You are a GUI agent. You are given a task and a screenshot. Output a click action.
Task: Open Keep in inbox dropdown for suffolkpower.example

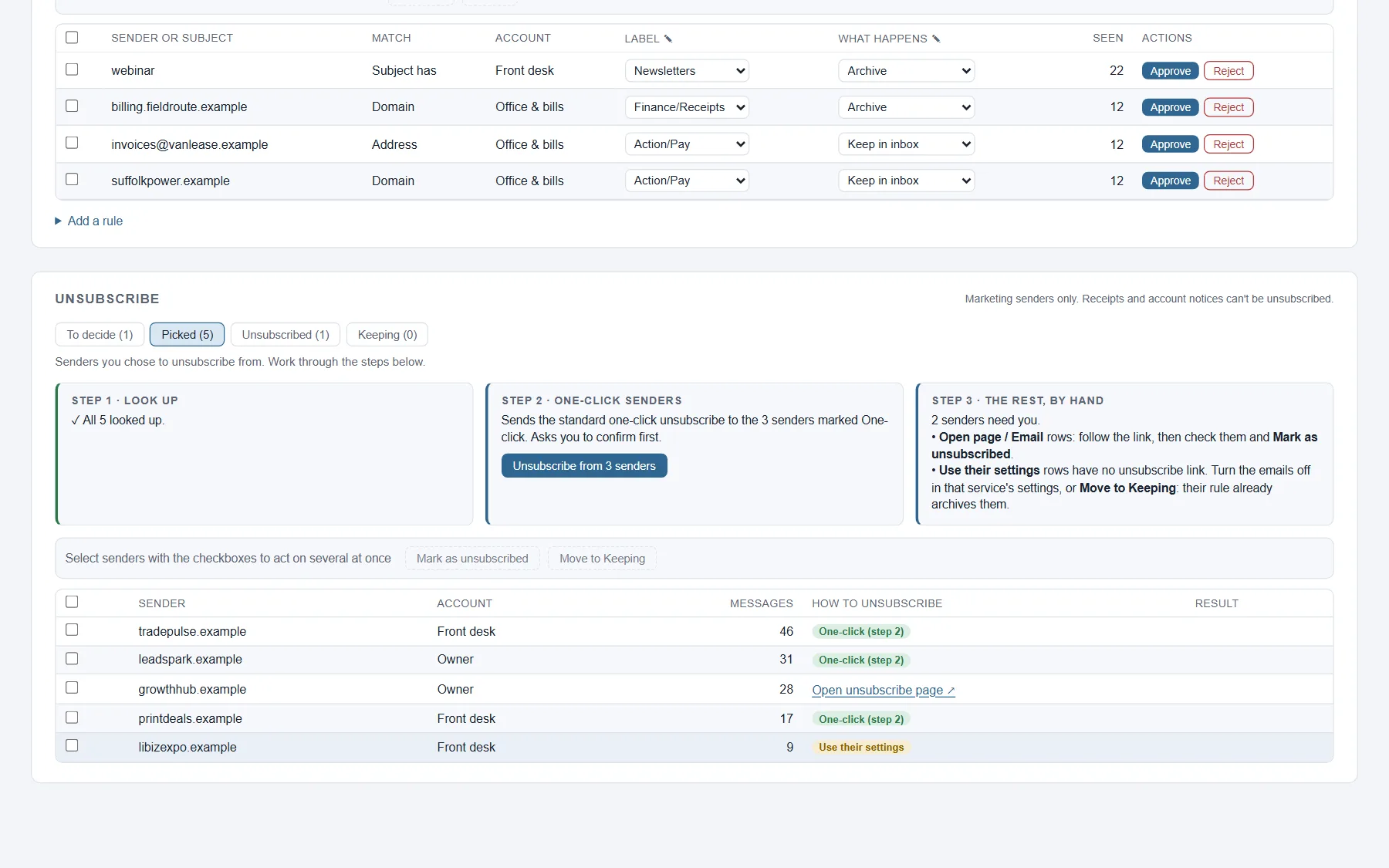pyautogui.click(x=907, y=181)
